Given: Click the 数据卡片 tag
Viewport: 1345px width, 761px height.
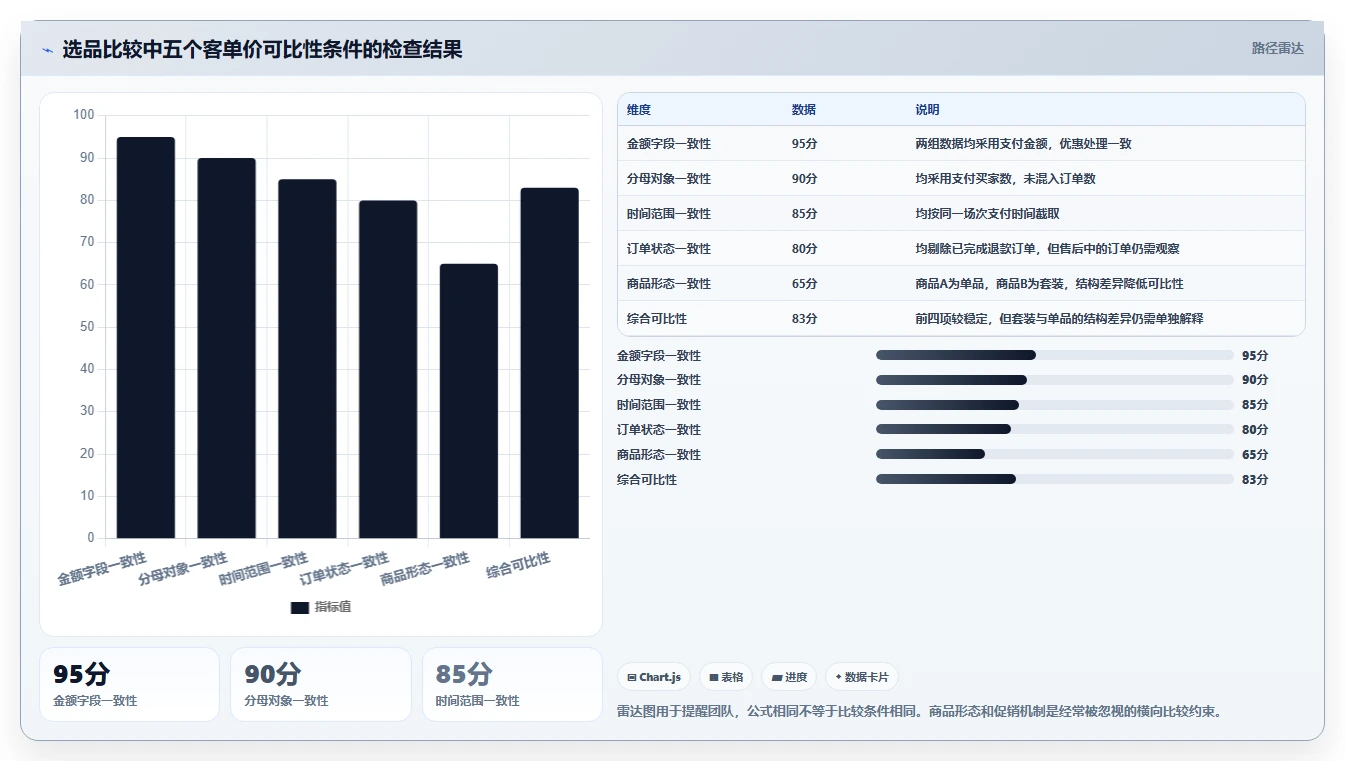Looking at the screenshot, I should click(x=861, y=677).
